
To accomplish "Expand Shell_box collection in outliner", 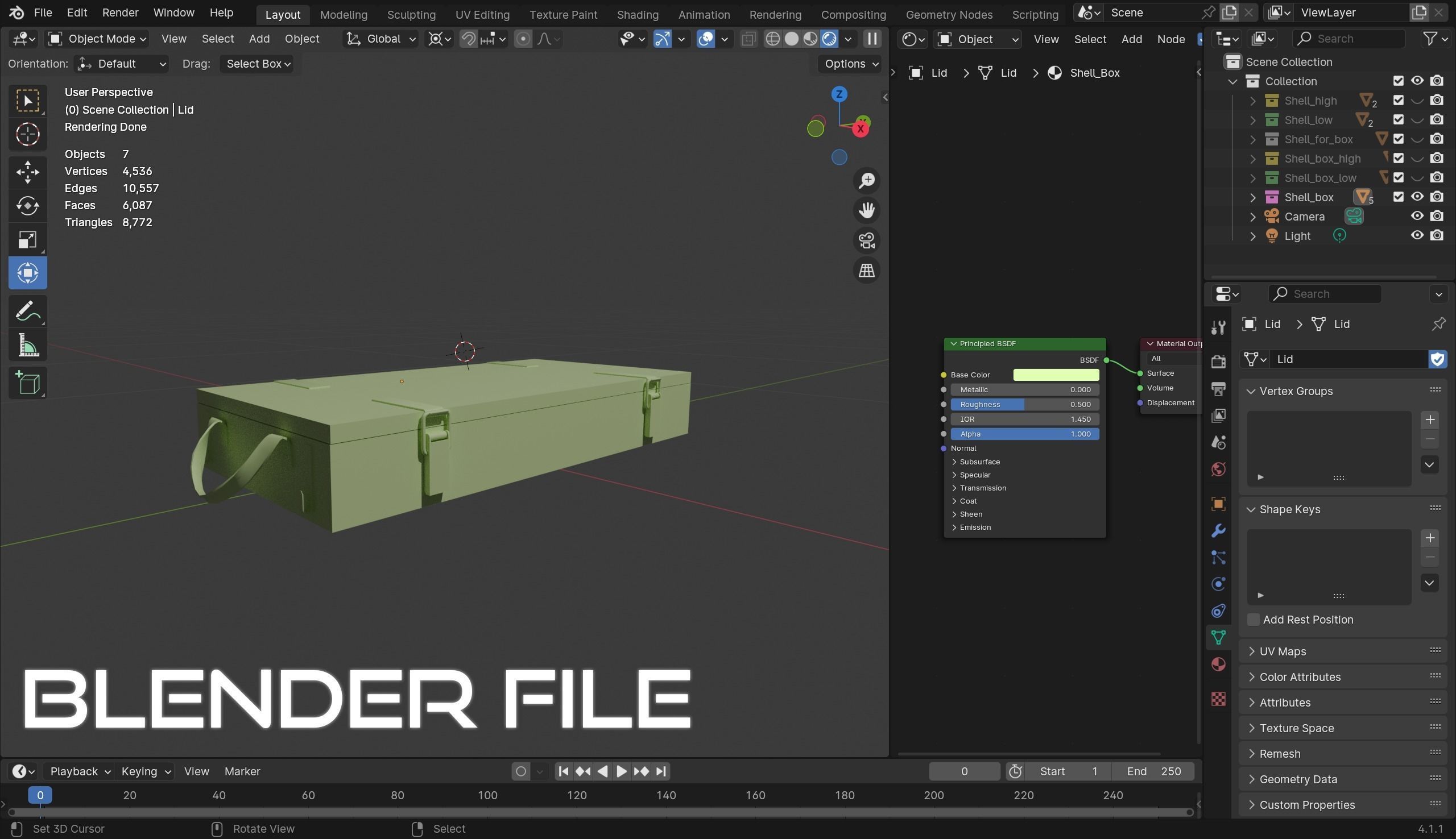I will 1252,197.
